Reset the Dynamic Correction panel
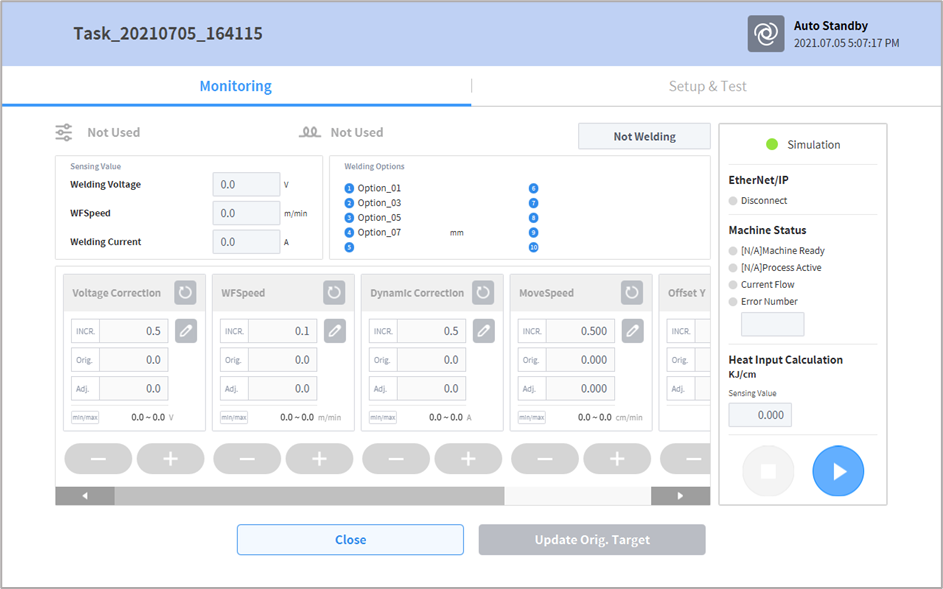The height and width of the screenshot is (589, 943). [483, 293]
